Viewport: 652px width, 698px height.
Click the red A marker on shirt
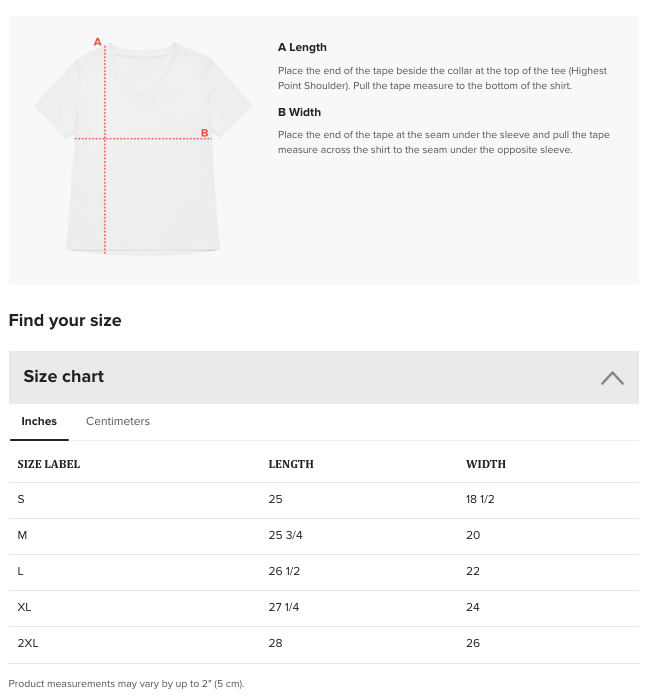click(97, 42)
